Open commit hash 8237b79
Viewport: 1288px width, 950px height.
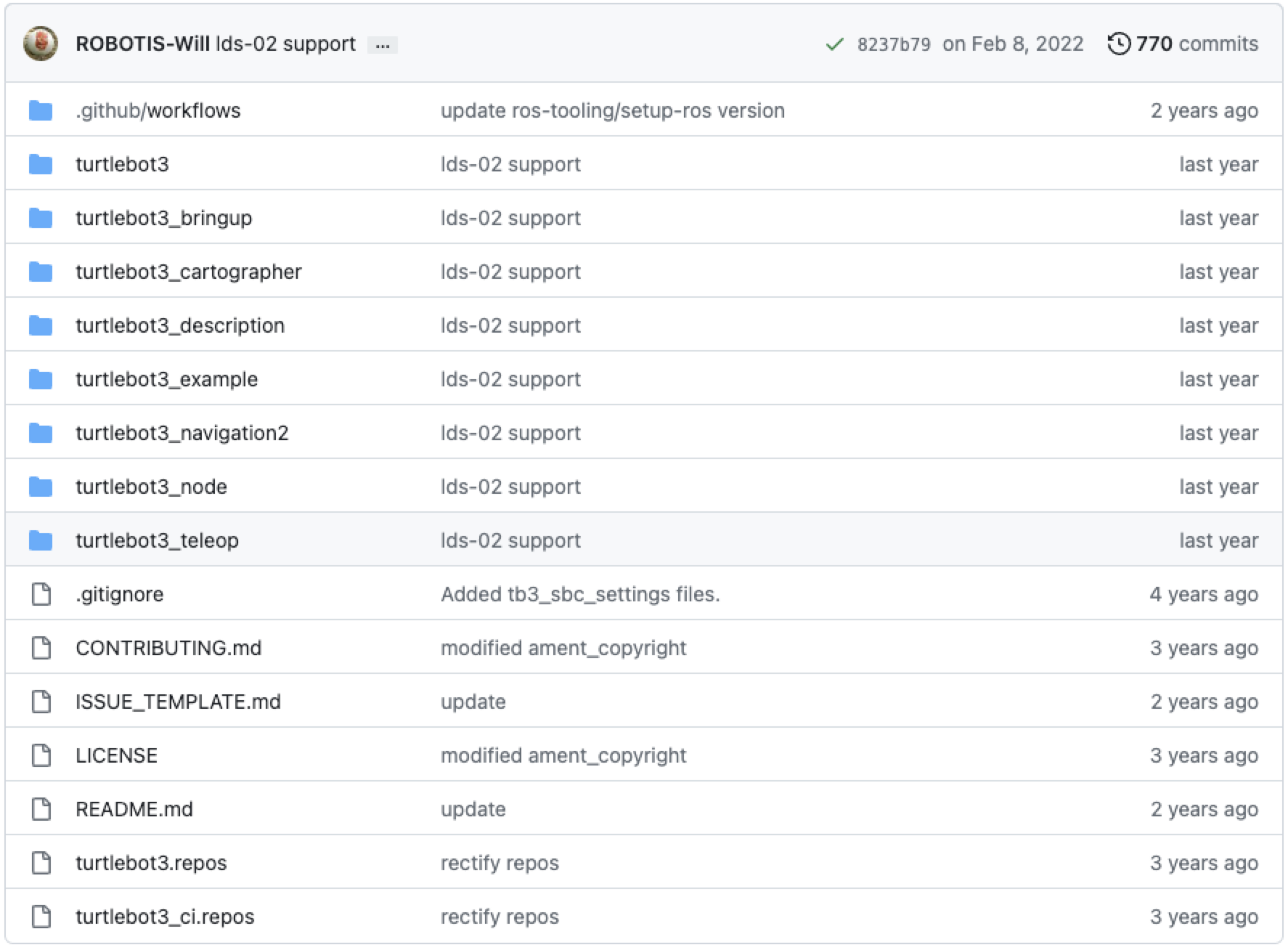coord(894,44)
